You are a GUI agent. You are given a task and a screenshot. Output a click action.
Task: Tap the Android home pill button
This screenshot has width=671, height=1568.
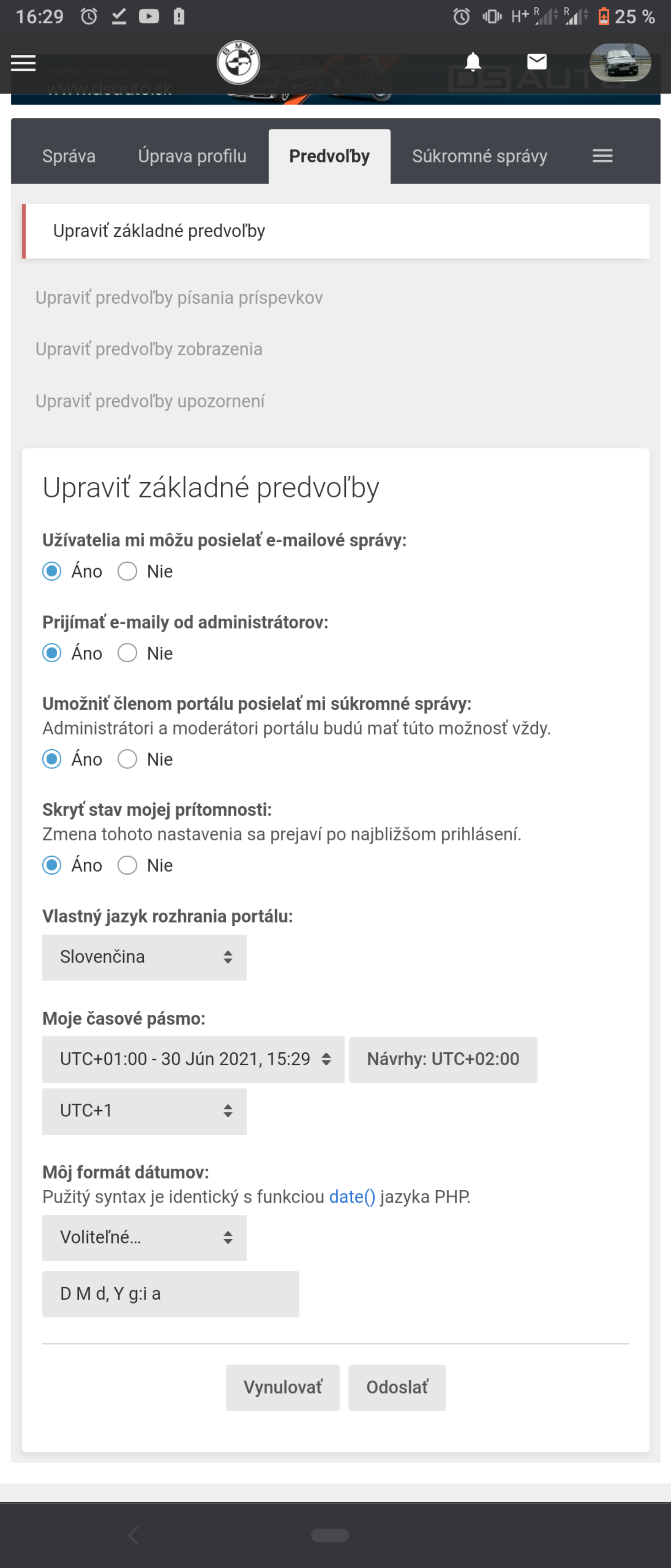tap(330, 1535)
